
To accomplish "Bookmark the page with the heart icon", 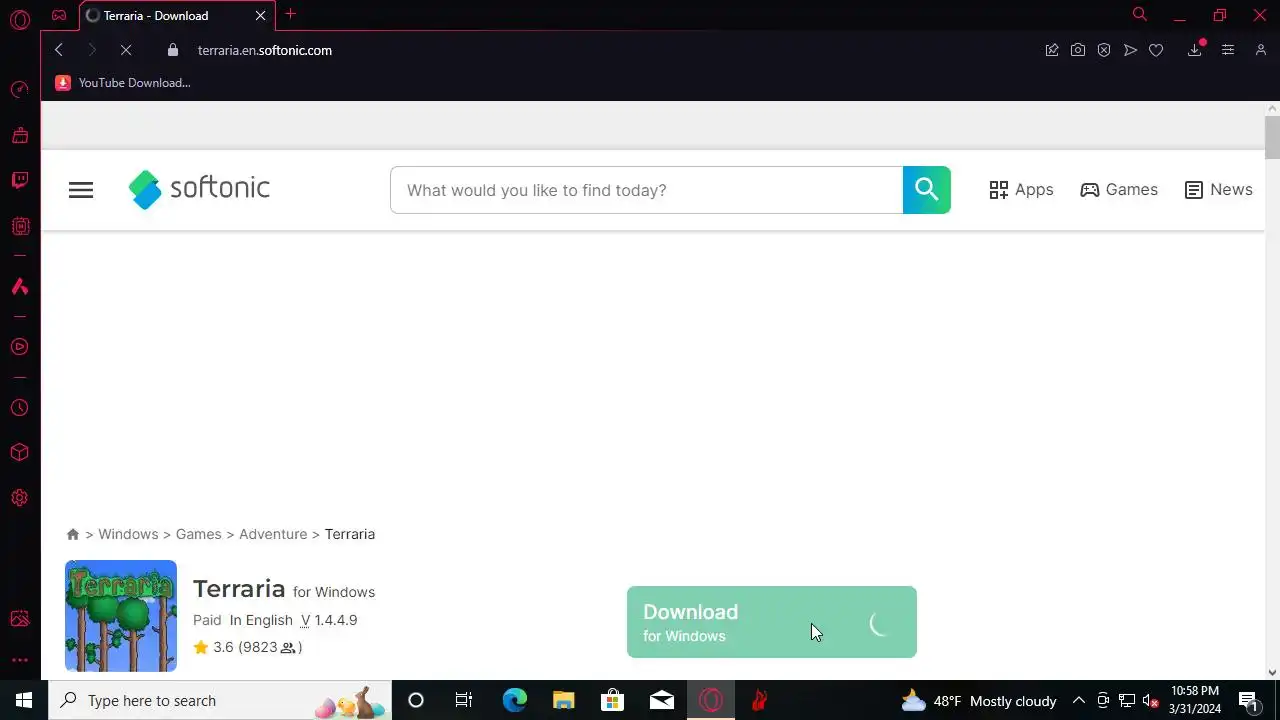I will [x=1156, y=50].
